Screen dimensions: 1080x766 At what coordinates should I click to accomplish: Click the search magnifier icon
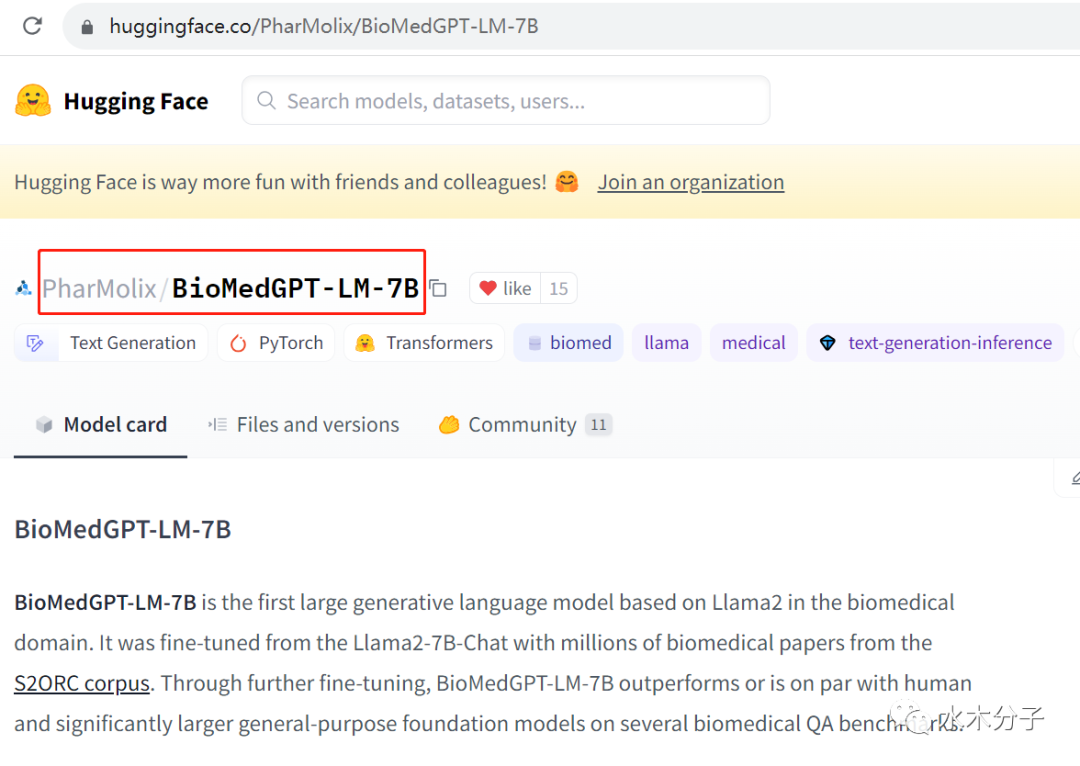tap(267, 101)
